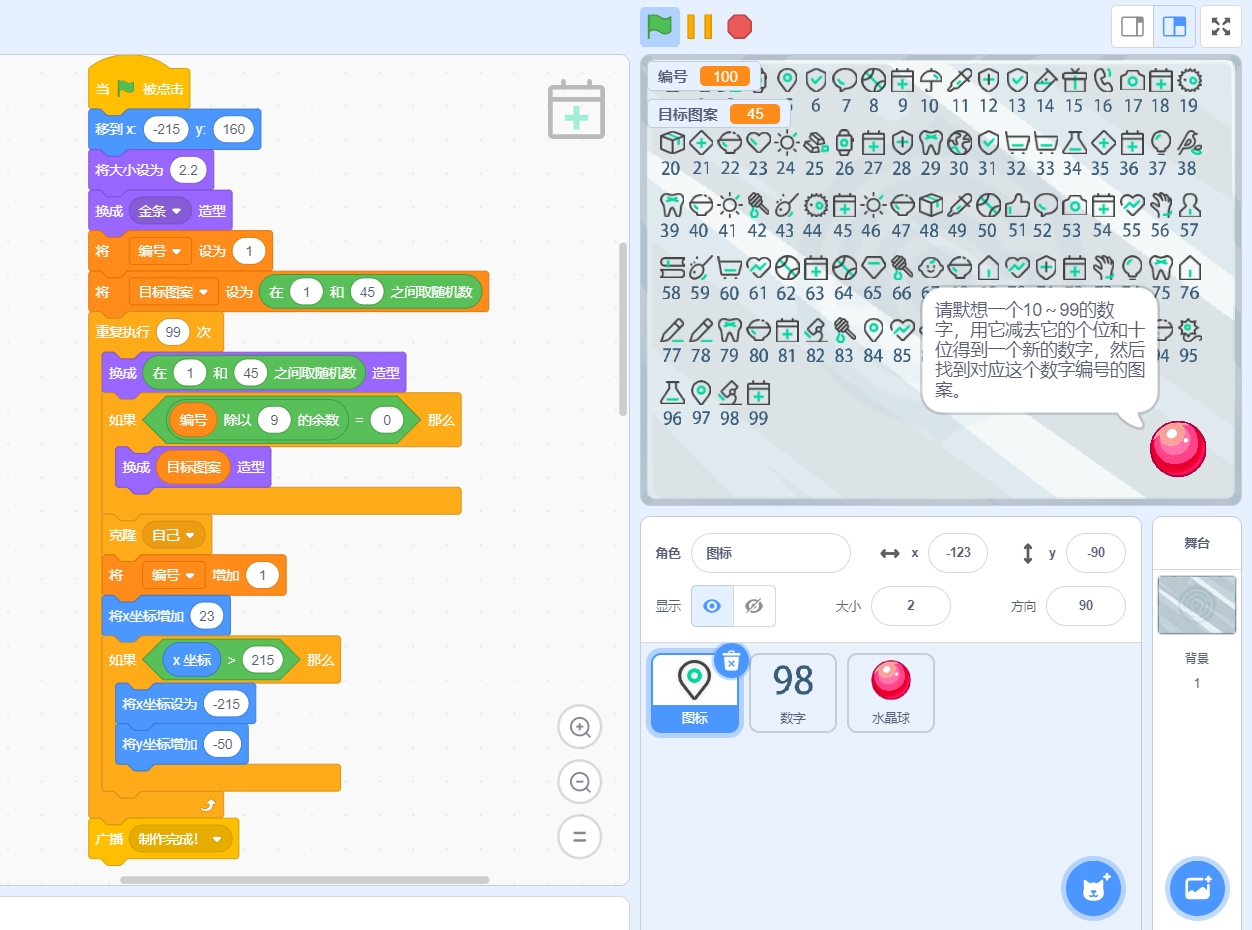Viewport: 1252px width, 930px height.
Task: Delete the 图标 sprite via trash icon
Action: (x=732, y=661)
